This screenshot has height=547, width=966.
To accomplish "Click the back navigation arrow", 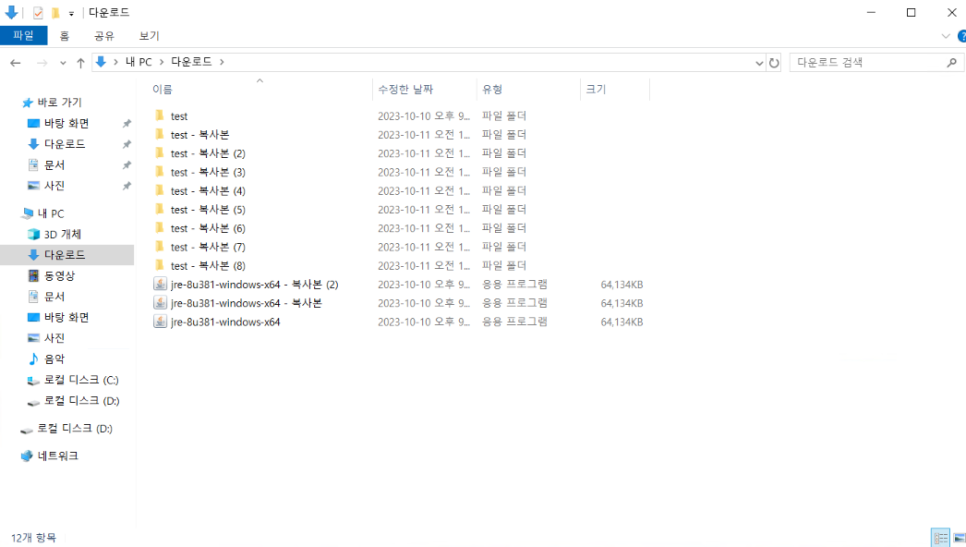I will (x=15, y=62).
